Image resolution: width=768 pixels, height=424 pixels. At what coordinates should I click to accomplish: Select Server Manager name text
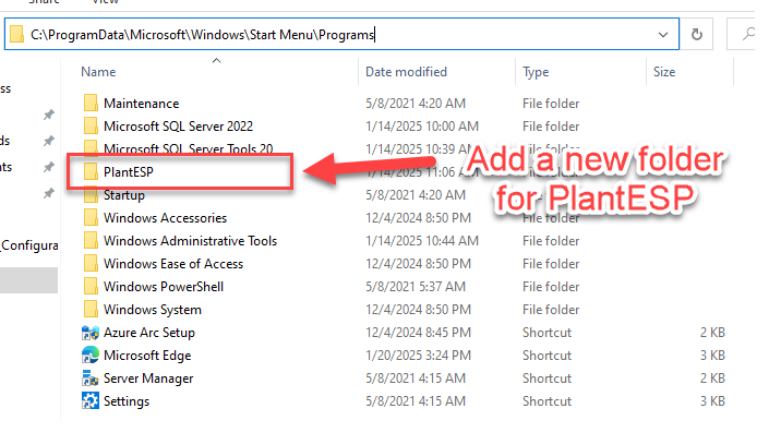click(x=148, y=379)
